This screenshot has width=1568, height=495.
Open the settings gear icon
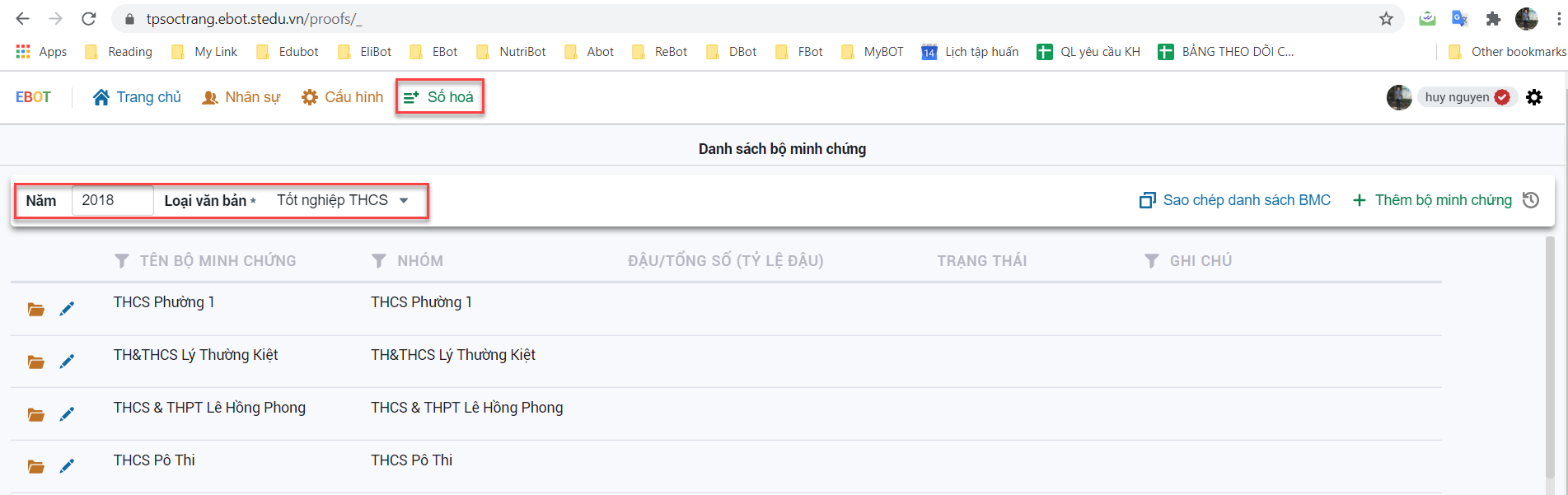pos(1534,97)
